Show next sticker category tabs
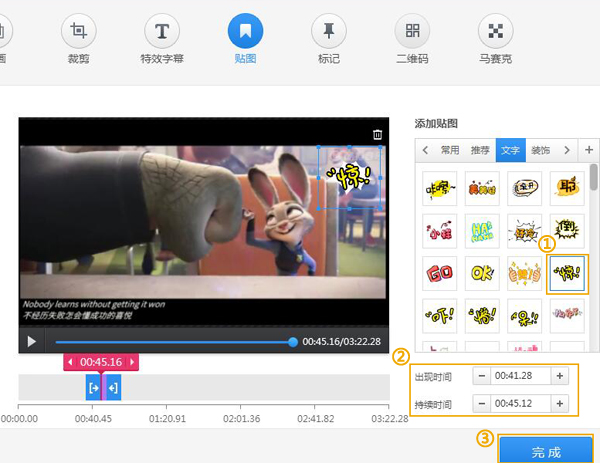Image resolution: width=600 pixels, height=463 pixels. click(567, 150)
